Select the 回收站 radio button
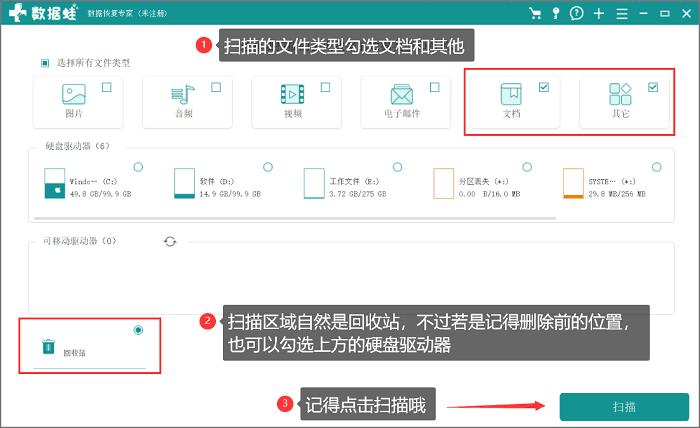Image resolution: width=700 pixels, height=428 pixels. click(138, 330)
